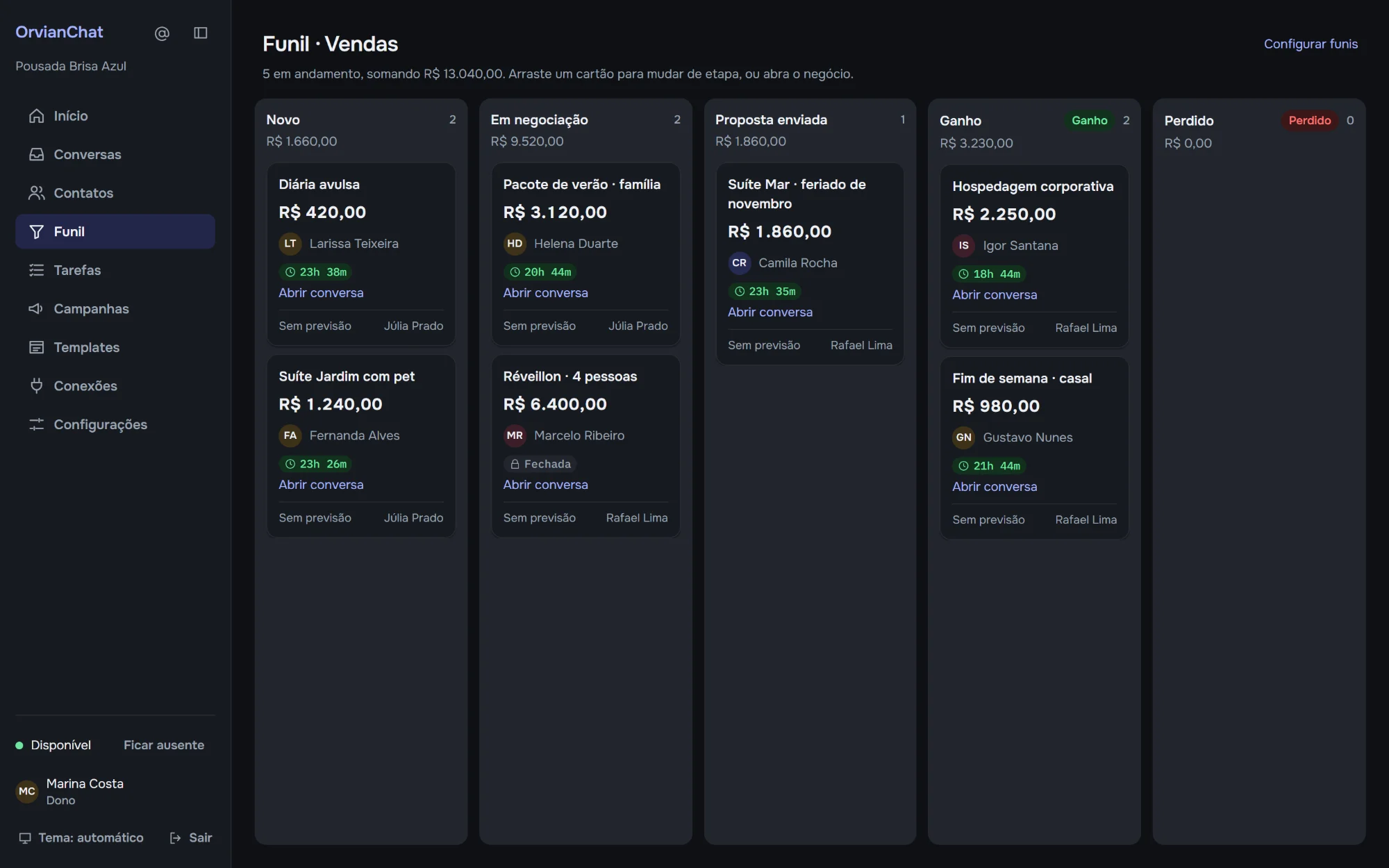Click Larissa Teixeira's LT avatar
The height and width of the screenshot is (868, 1389).
click(290, 244)
